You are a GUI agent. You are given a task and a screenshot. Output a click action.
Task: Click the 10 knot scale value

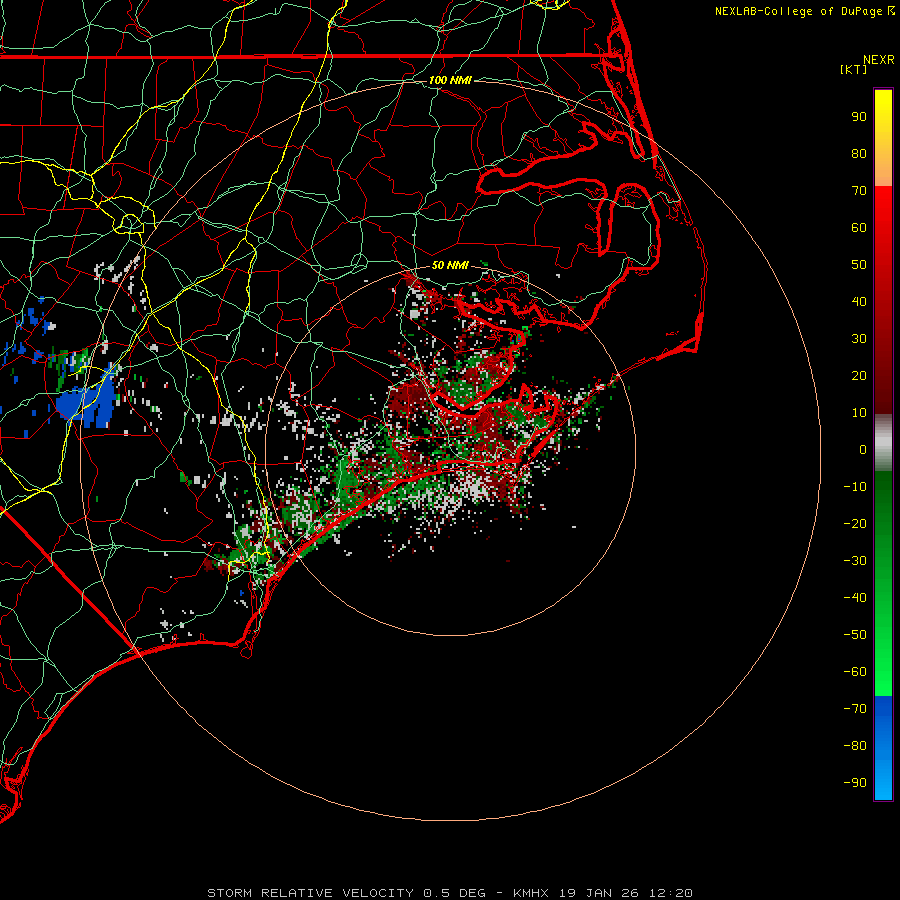[x=859, y=413]
